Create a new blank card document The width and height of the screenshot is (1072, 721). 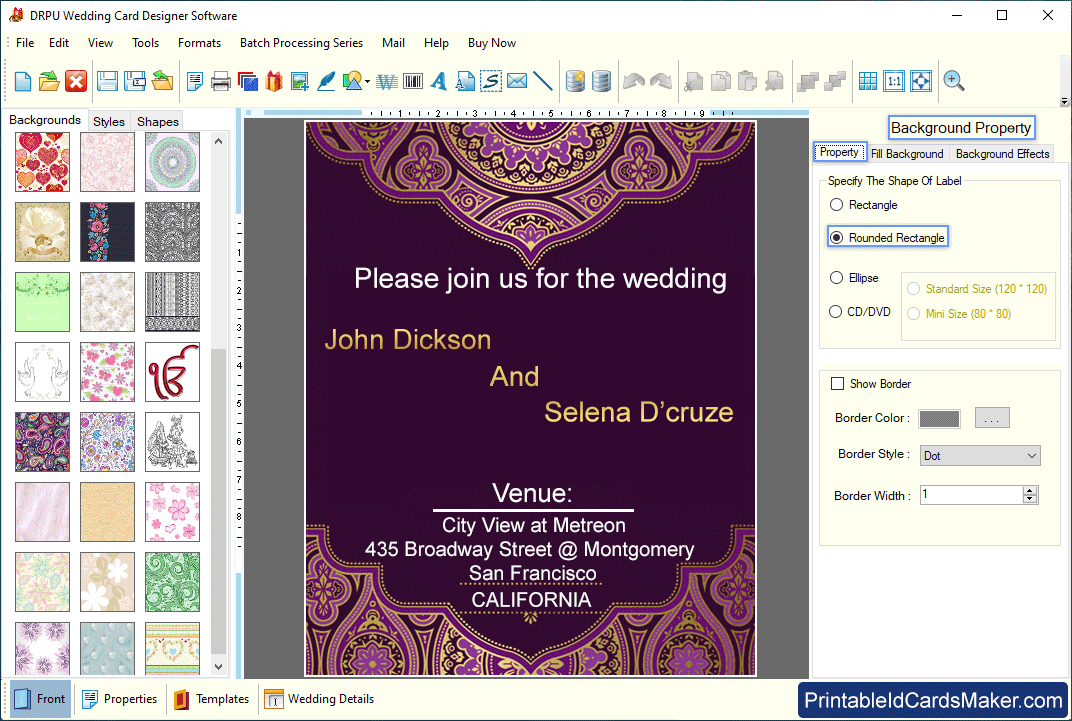pyautogui.click(x=23, y=81)
